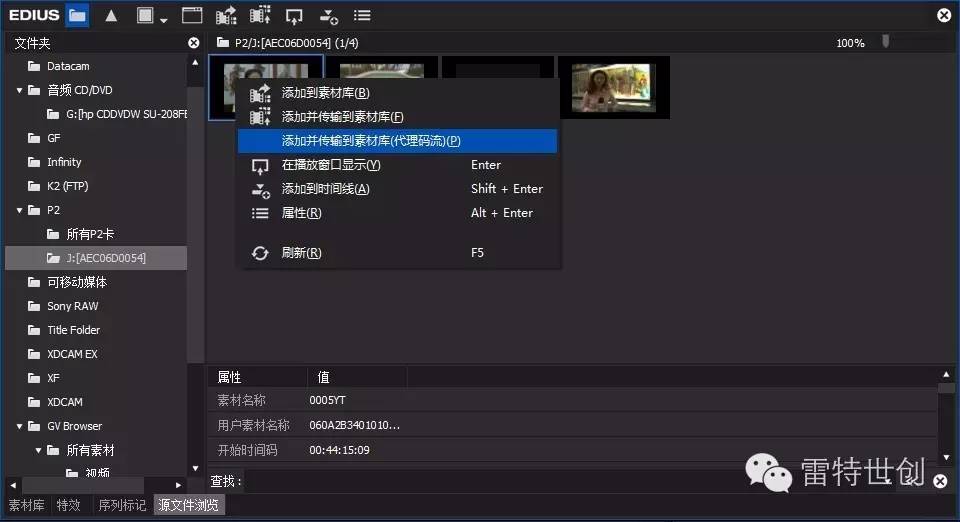Screen dimensions: 960x522
Task: Choose 在播放窗口显示(Y) menu entry
Action: tap(397, 165)
